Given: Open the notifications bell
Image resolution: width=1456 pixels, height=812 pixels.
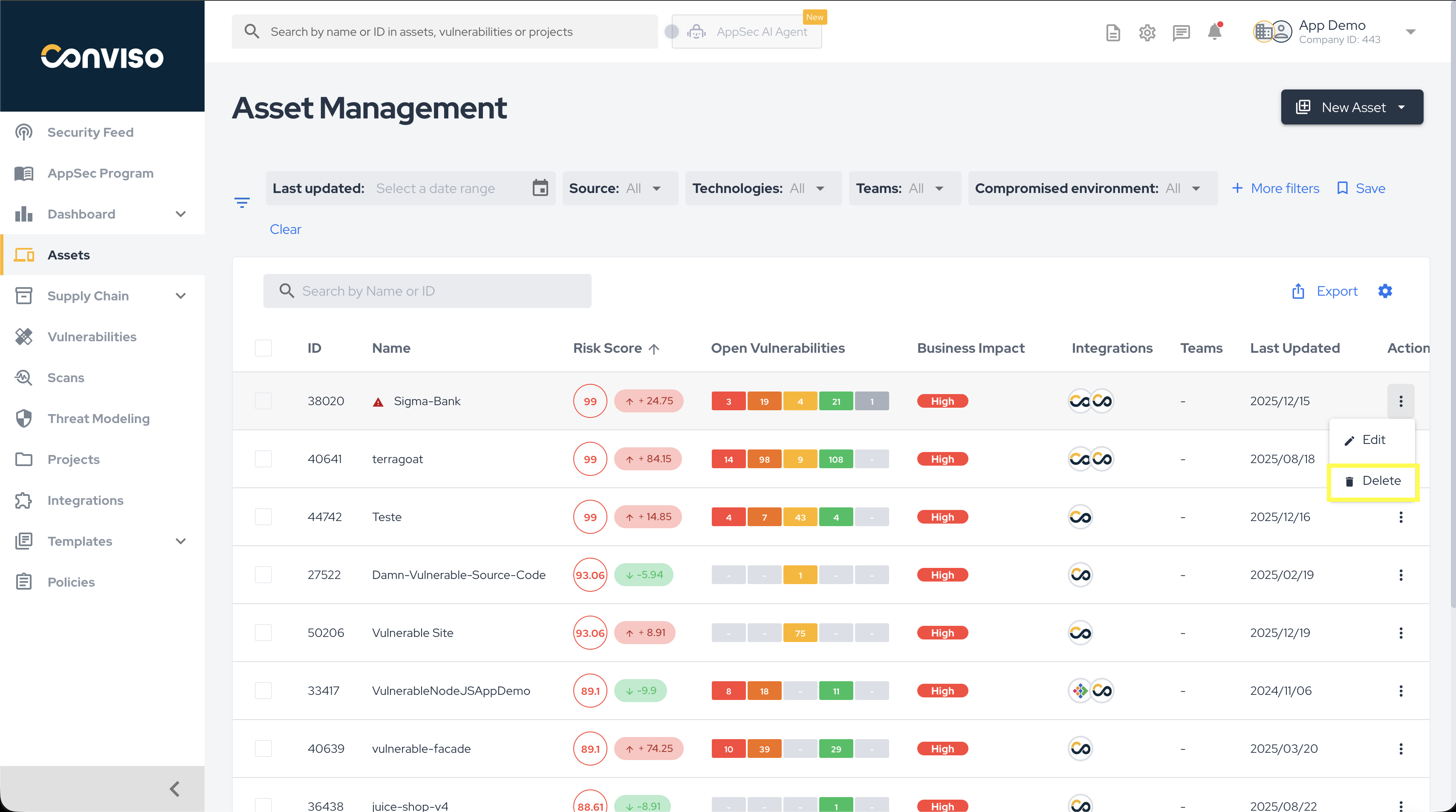Looking at the screenshot, I should point(1215,32).
